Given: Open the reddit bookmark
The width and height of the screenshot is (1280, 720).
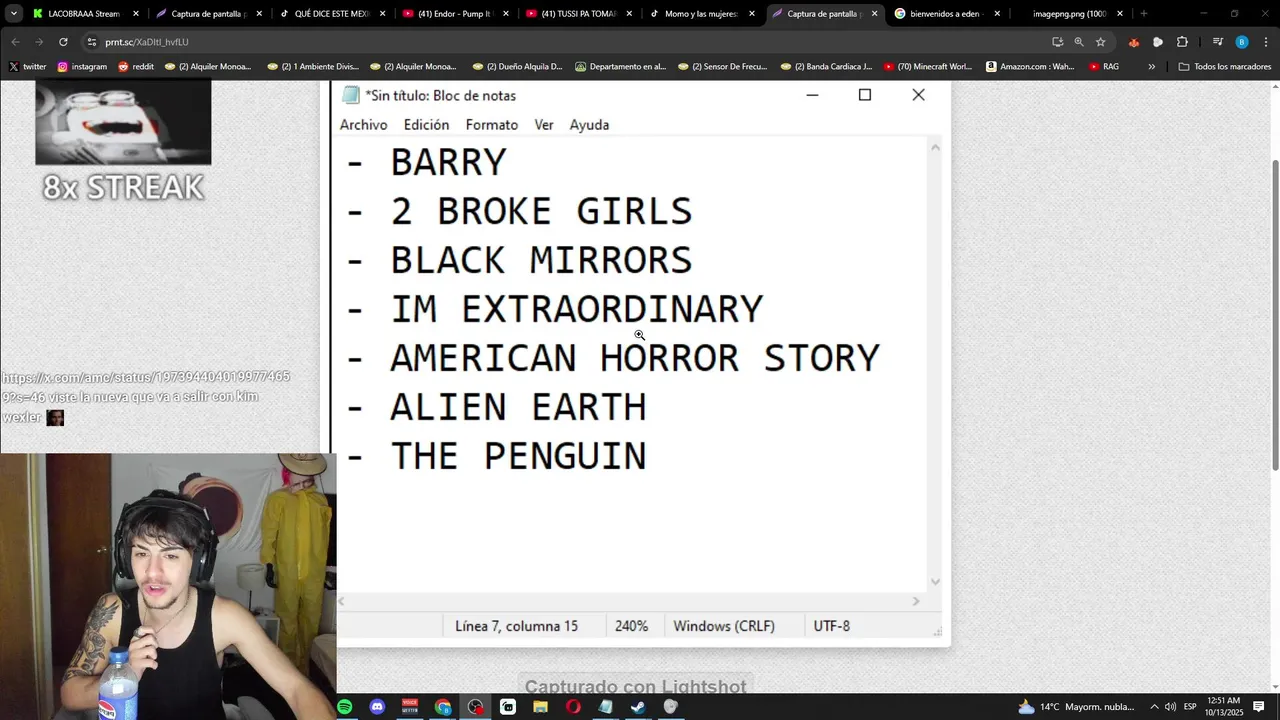Looking at the screenshot, I should [136, 67].
